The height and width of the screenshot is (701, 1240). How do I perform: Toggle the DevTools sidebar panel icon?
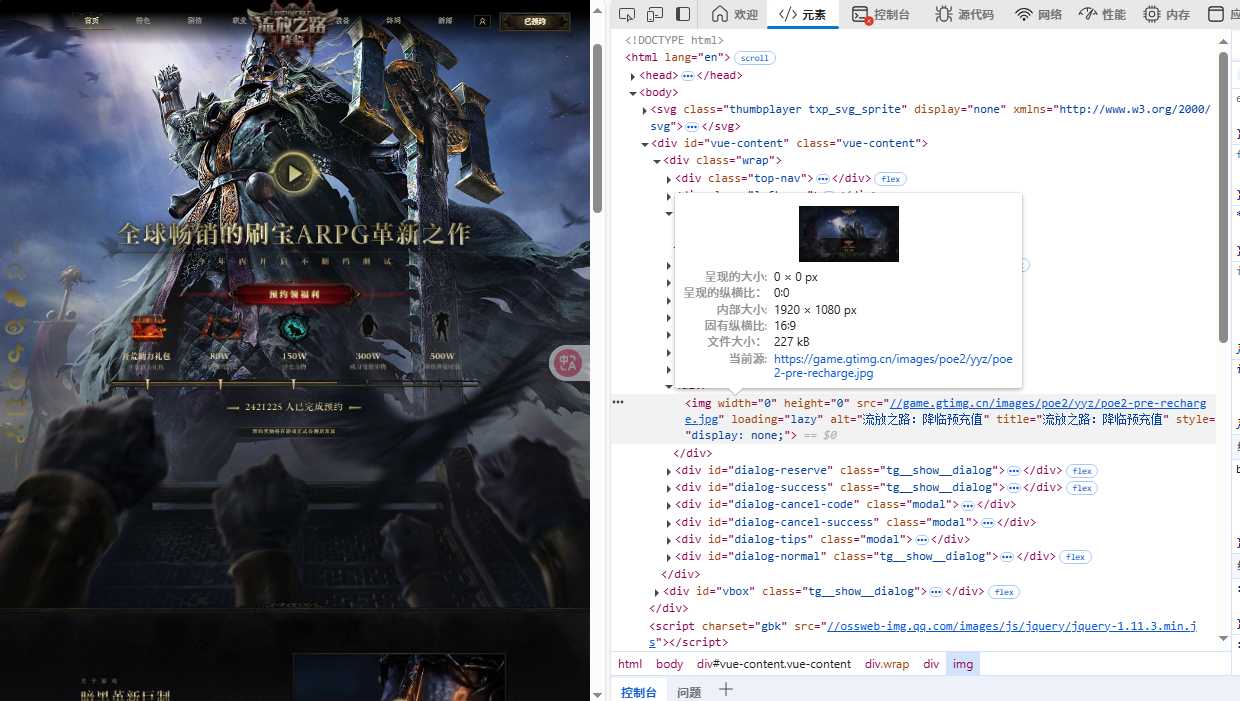pos(683,14)
